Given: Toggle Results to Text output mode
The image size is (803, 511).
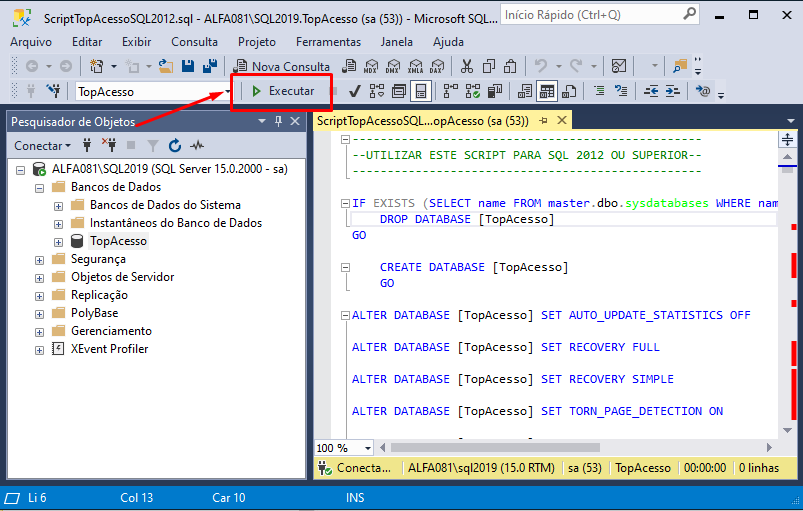Looking at the screenshot, I should pos(525,91).
